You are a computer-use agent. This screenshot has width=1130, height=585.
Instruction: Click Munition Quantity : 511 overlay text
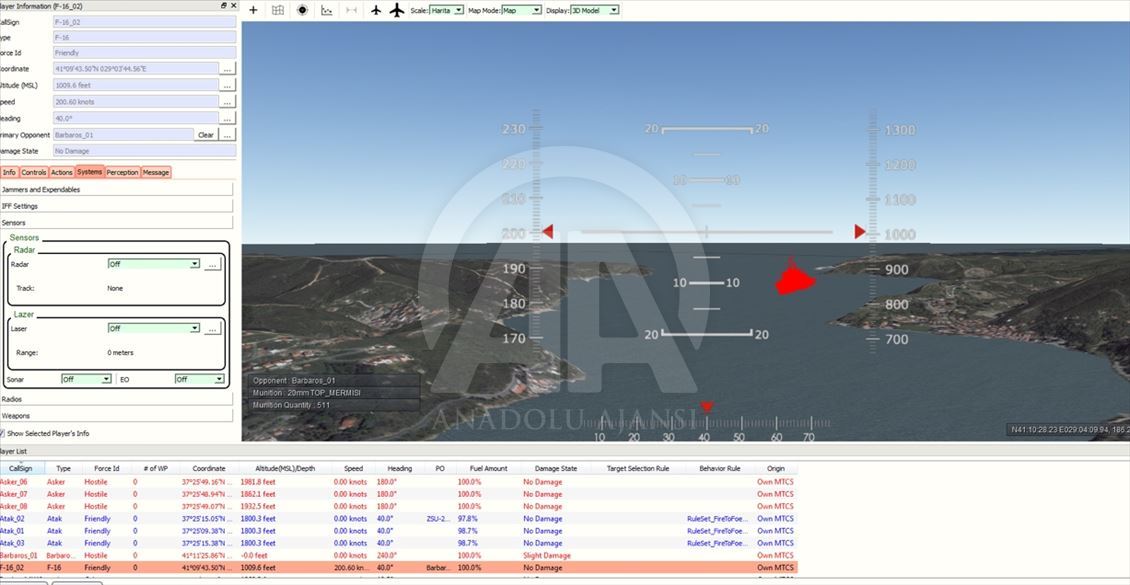[x=289, y=405]
